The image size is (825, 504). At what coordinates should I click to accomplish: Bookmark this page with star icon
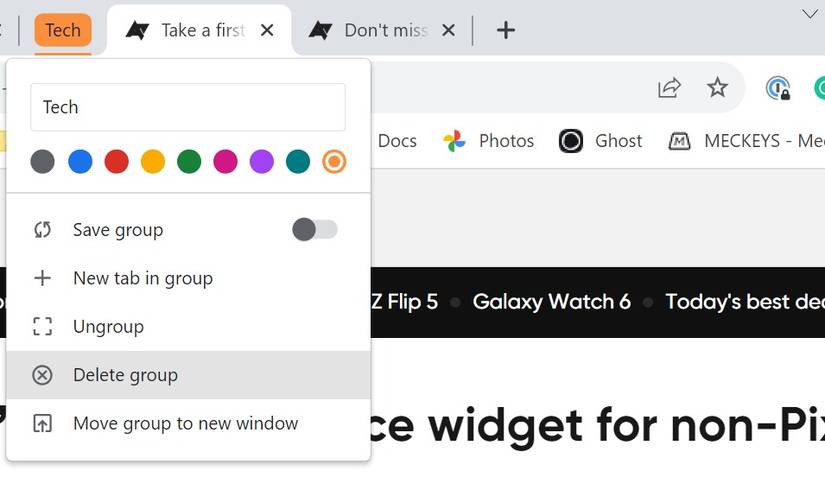click(x=717, y=88)
